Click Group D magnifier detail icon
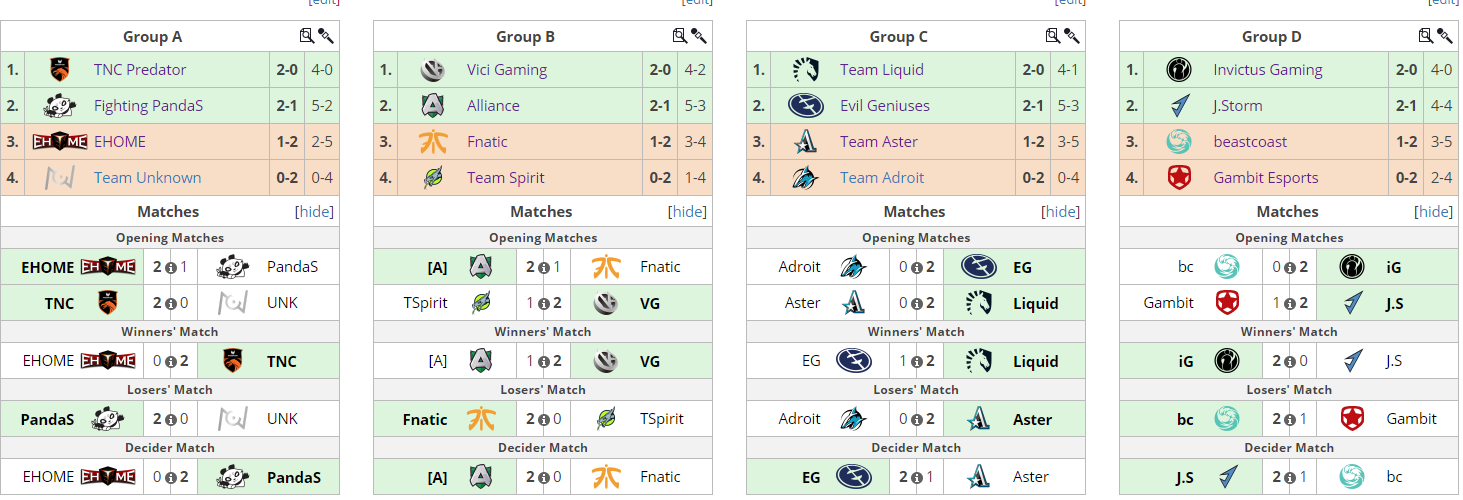 1426,36
